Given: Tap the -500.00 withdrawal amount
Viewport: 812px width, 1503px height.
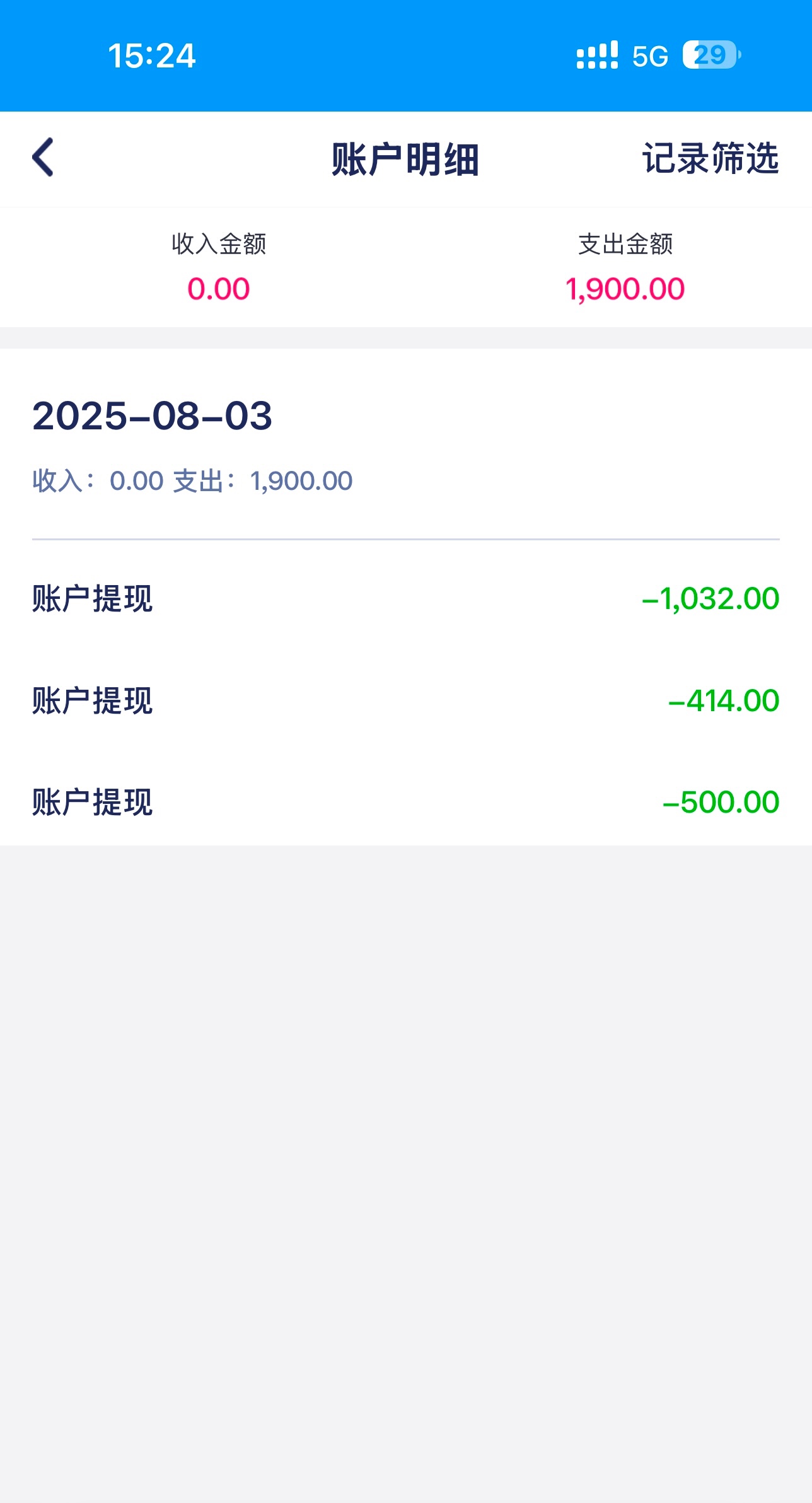Looking at the screenshot, I should click(x=721, y=803).
